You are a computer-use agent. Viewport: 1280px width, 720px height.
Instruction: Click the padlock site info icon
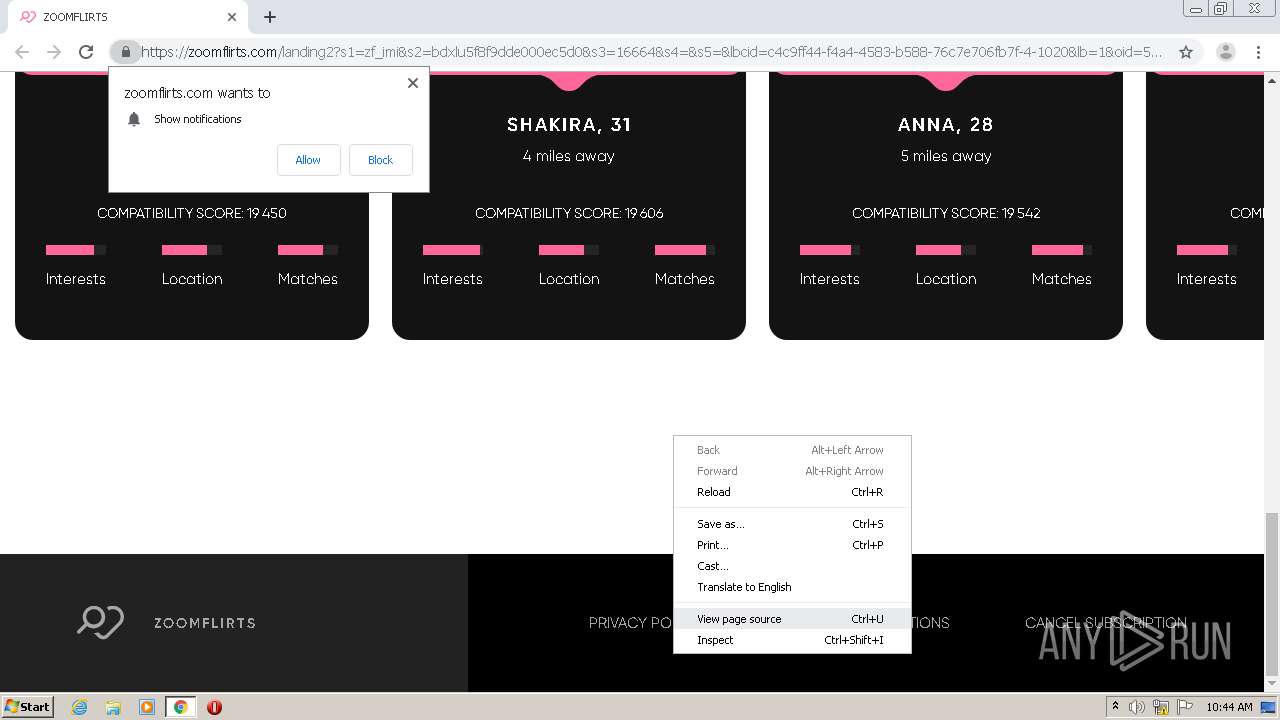tap(125, 52)
